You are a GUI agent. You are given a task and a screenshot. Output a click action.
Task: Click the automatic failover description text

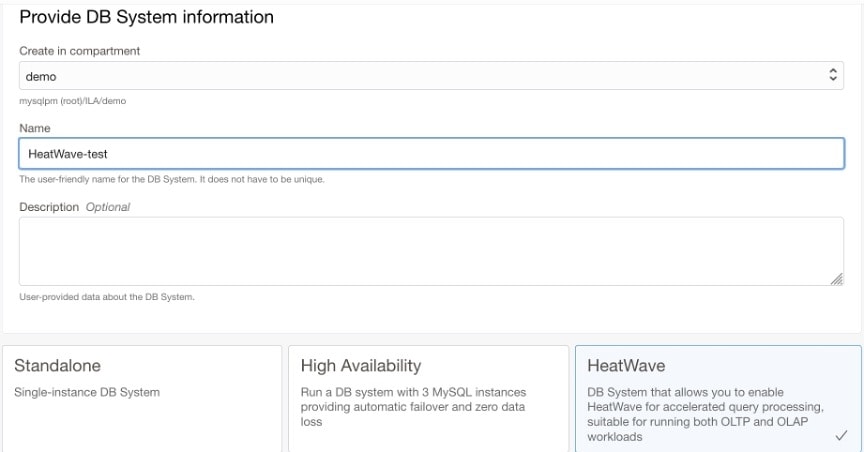coord(413,407)
